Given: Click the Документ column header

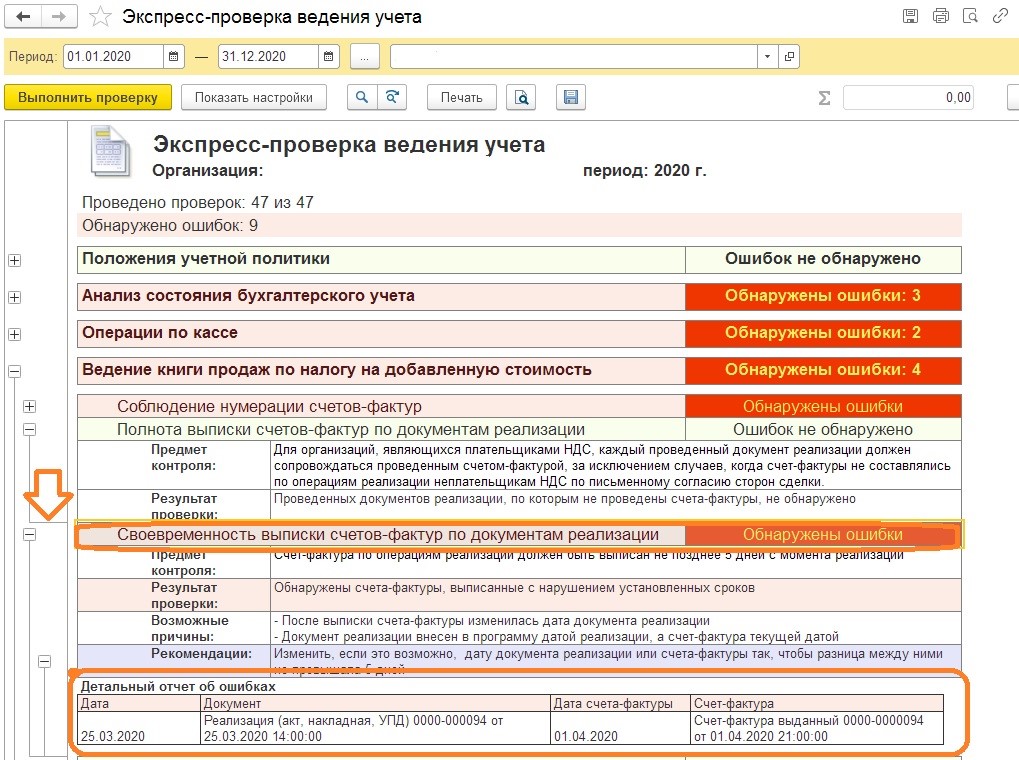Looking at the screenshot, I should [x=376, y=703].
